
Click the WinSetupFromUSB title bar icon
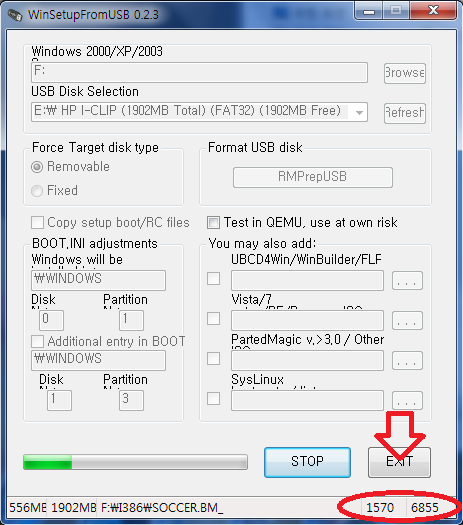coord(15,15)
